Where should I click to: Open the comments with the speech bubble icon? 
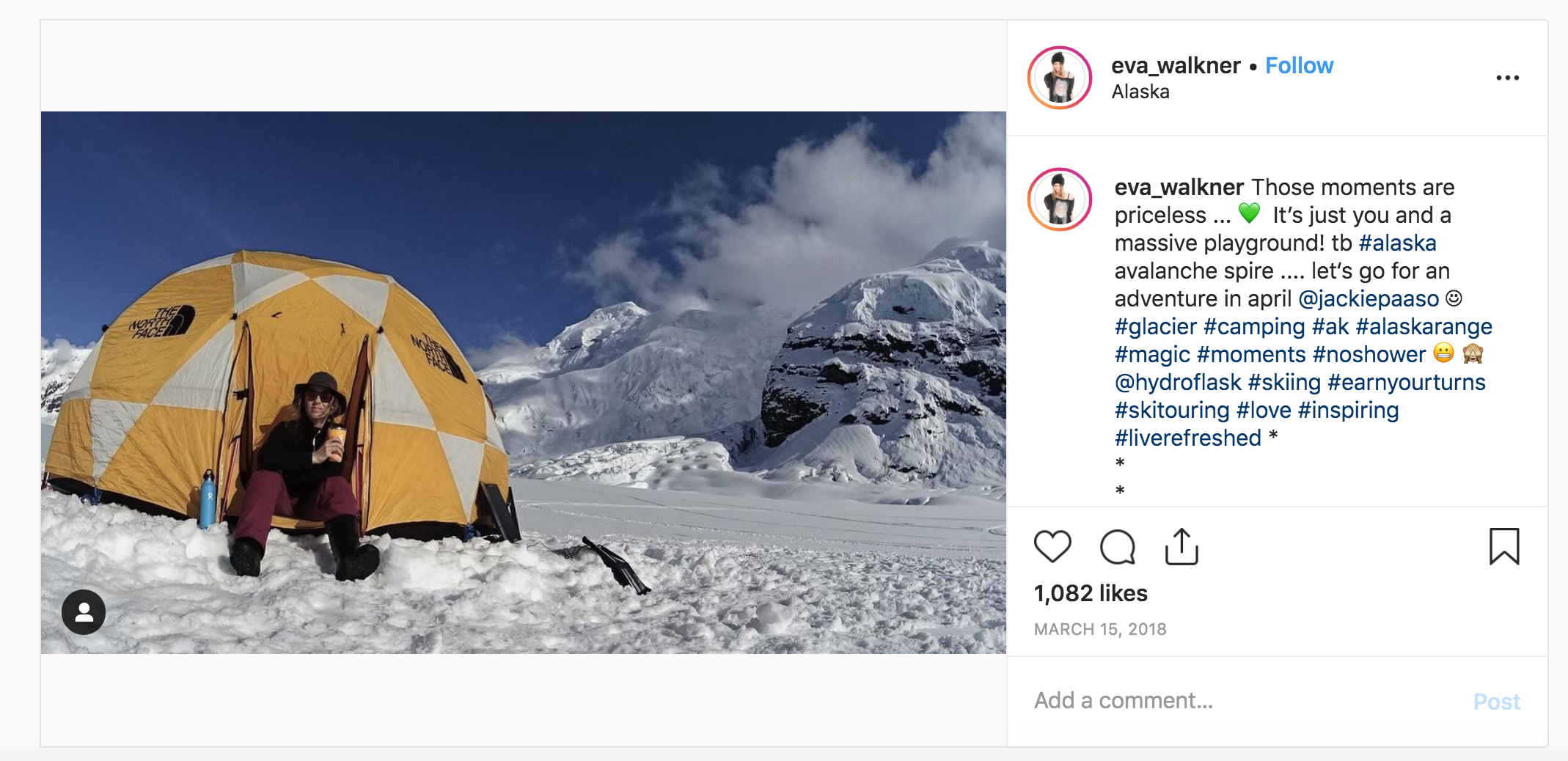[x=1116, y=546]
